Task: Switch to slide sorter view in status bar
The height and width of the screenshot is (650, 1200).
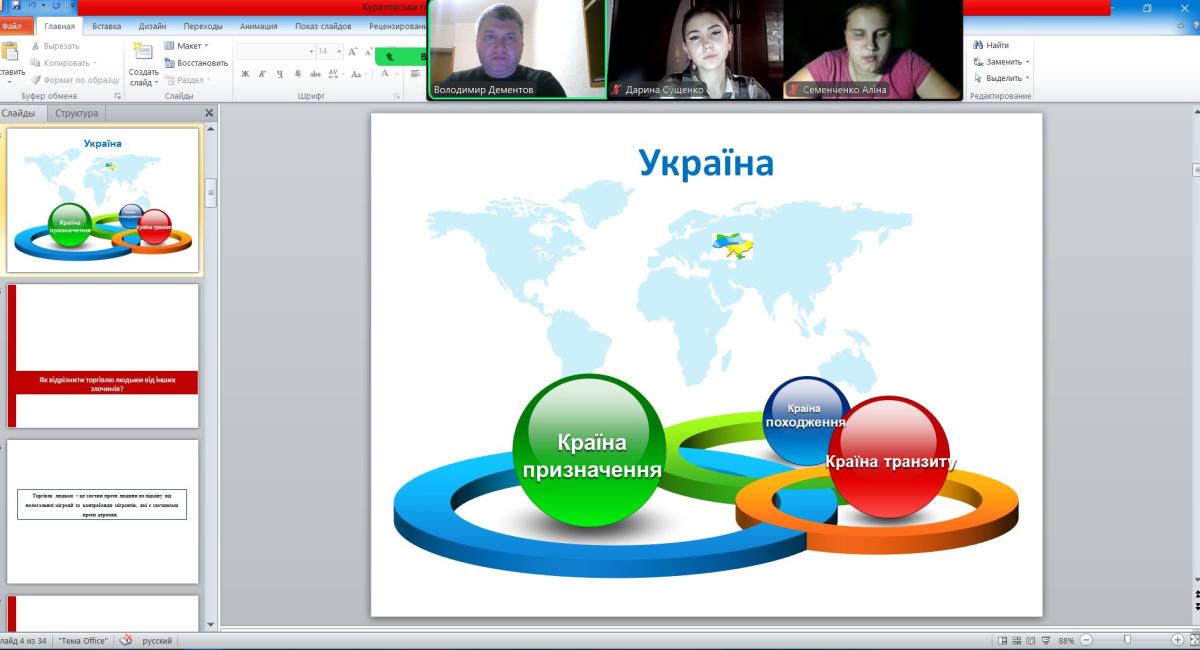Action: pyautogui.click(x=1017, y=640)
